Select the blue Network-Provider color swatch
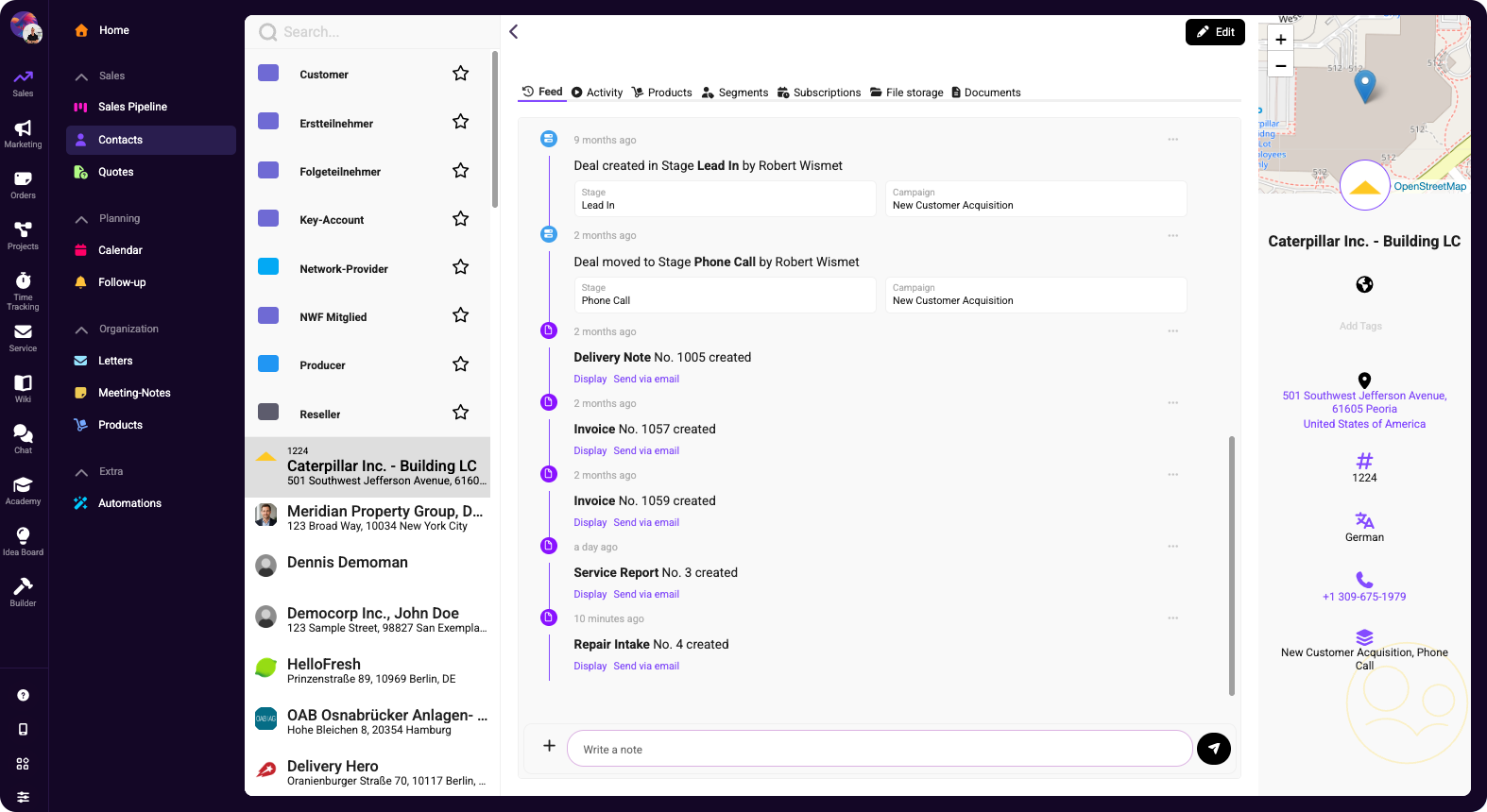 click(268, 266)
